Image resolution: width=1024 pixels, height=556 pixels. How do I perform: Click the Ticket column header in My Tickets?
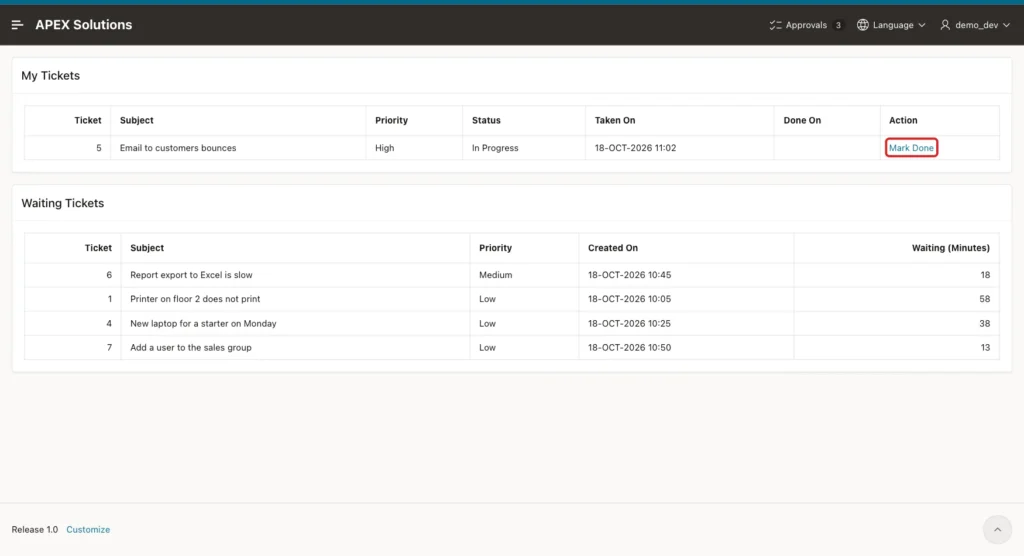88,120
